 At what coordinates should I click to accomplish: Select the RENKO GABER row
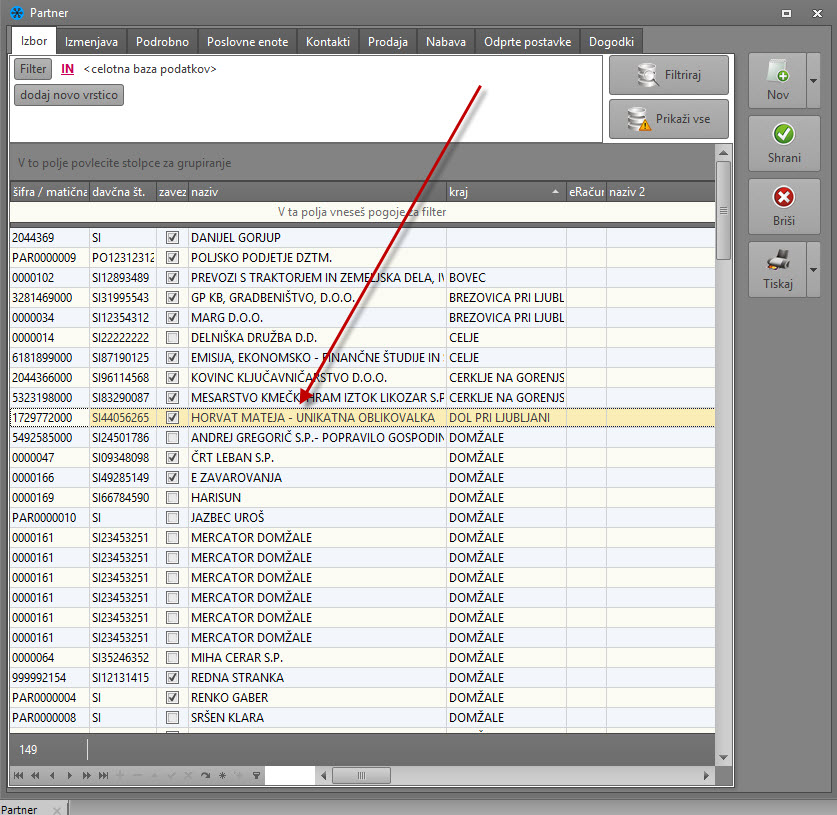coord(362,698)
